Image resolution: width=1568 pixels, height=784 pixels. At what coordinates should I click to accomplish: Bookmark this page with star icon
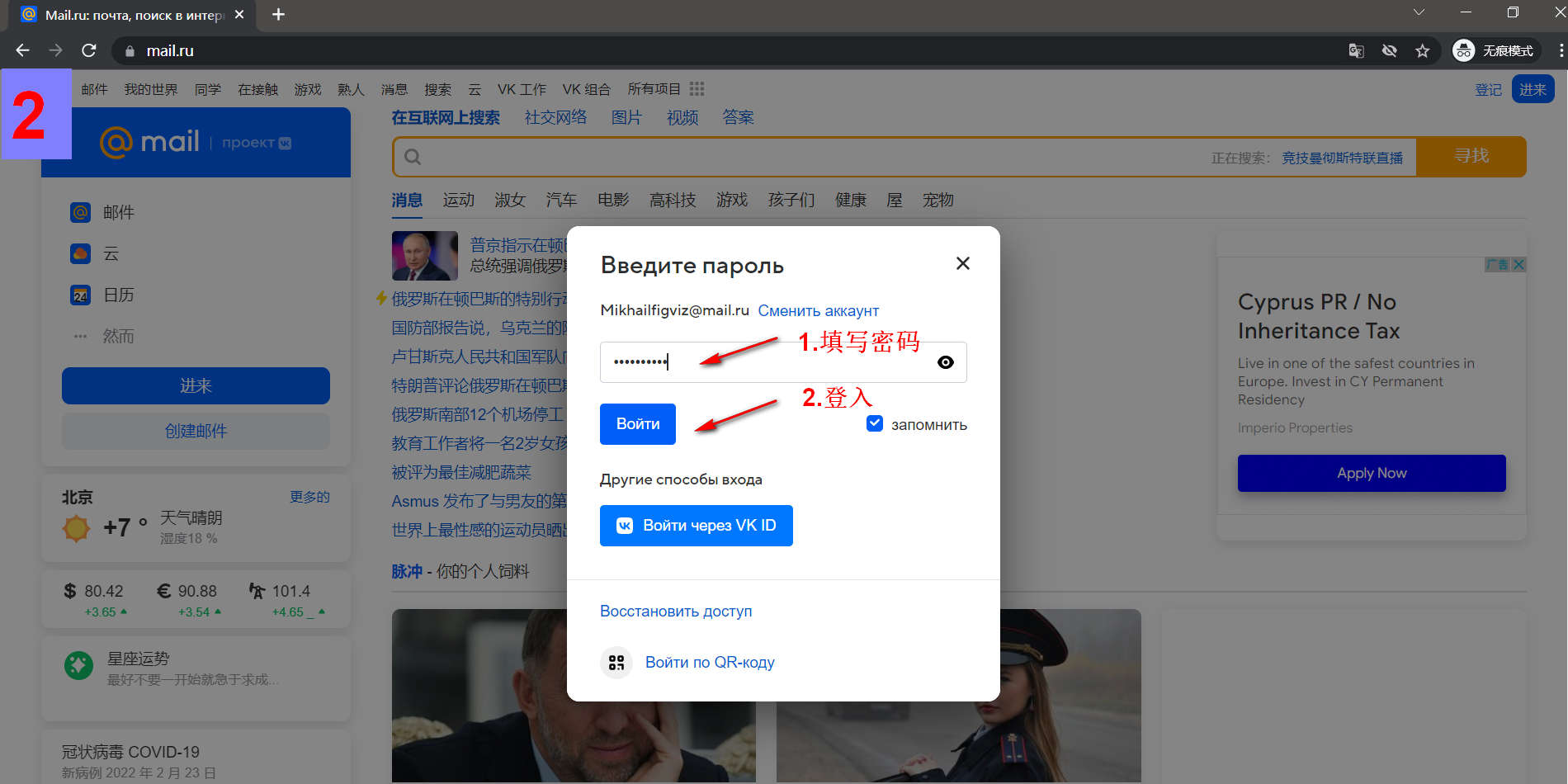click(1423, 51)
